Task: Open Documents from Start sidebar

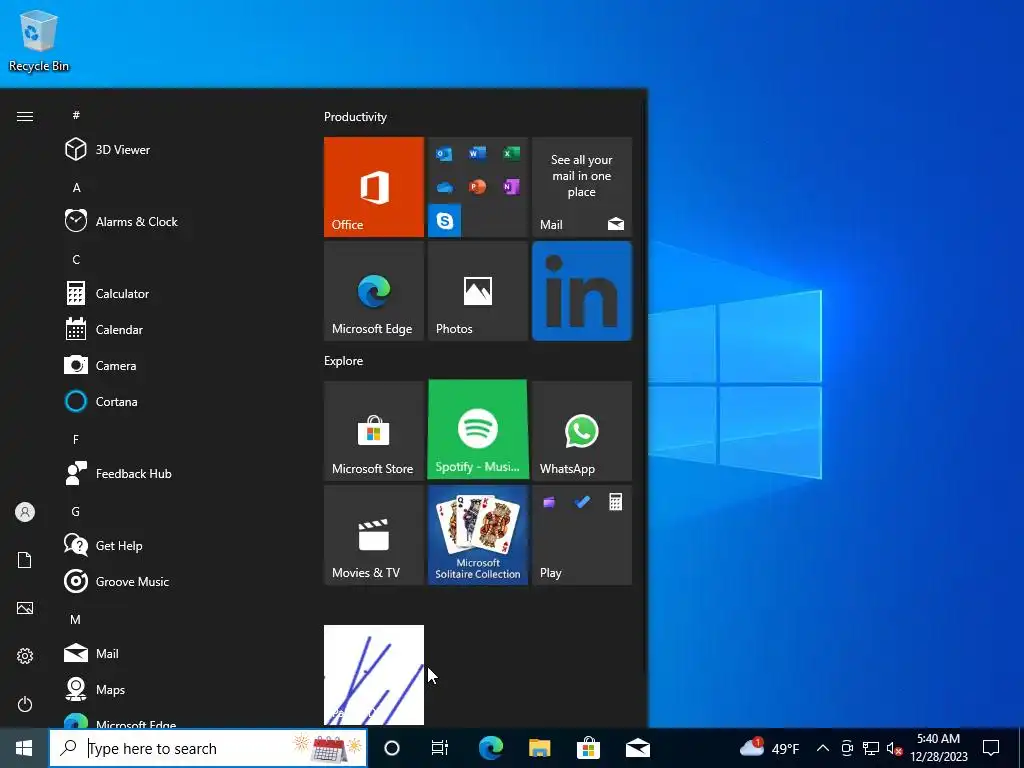Action: [x=25, y=560]
